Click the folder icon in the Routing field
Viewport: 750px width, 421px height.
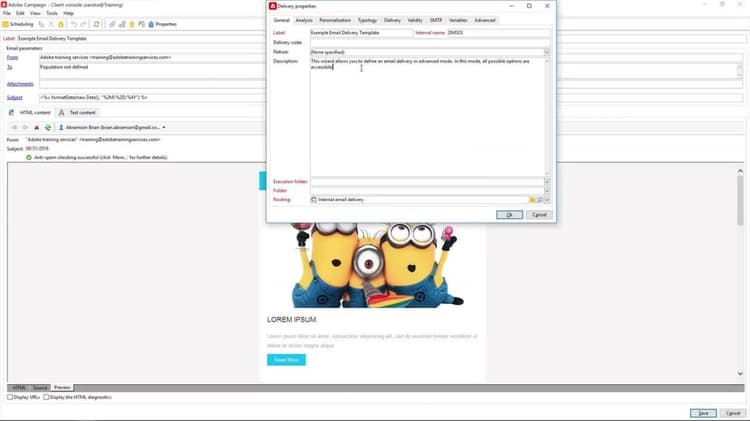(532, 200)
